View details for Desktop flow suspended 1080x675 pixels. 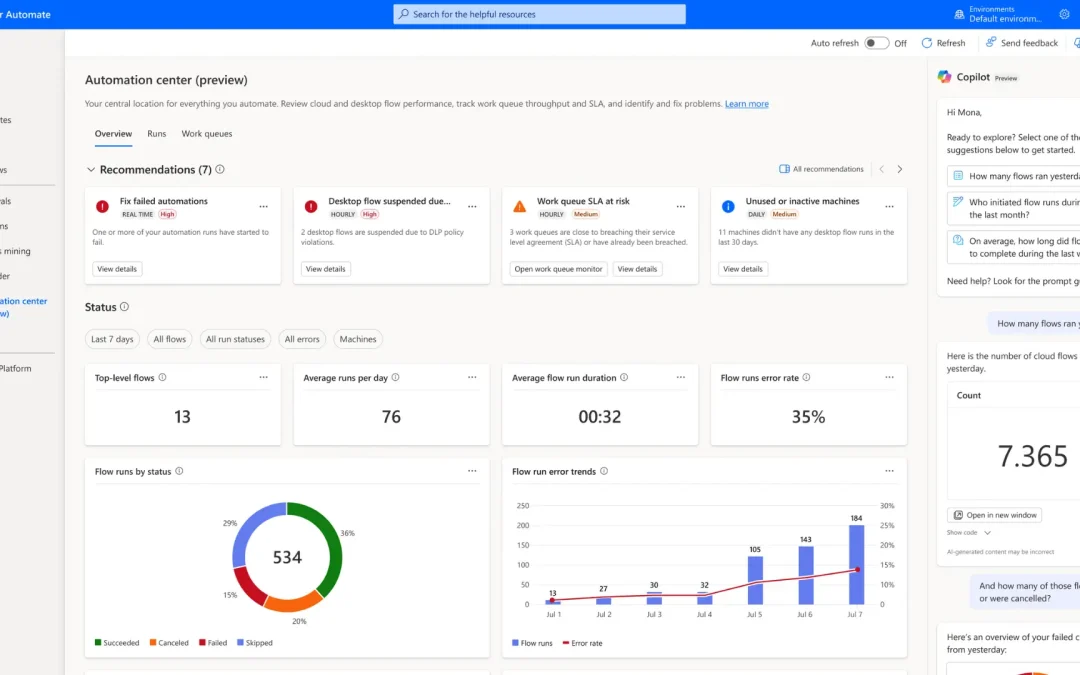click(326, 269)
